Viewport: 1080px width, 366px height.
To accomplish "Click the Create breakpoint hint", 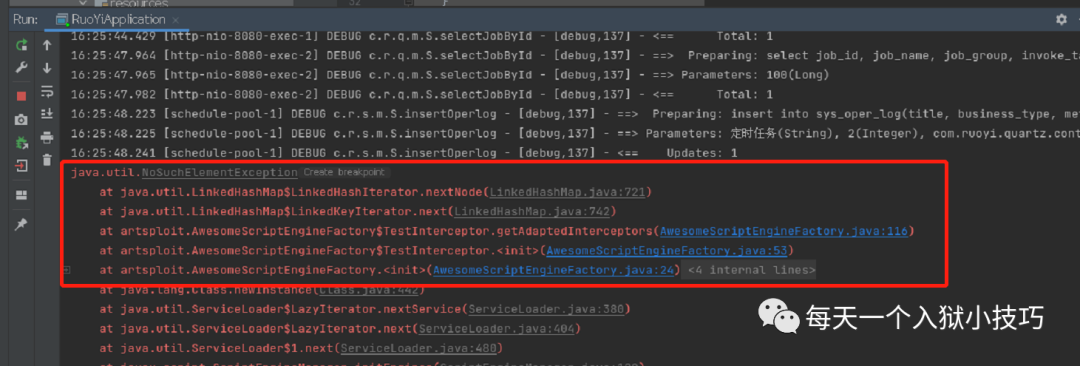I will [344, 172].
